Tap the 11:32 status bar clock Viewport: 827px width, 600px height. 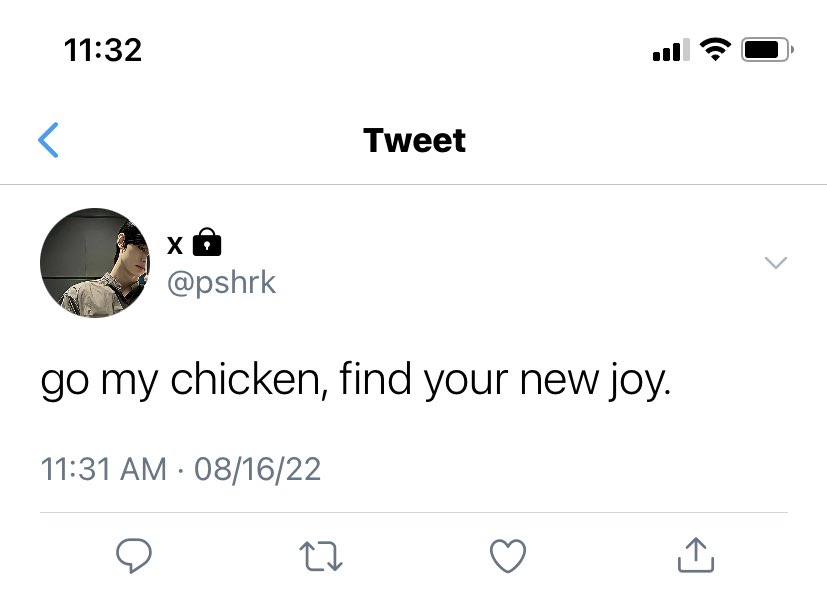(x=103, y=50)
